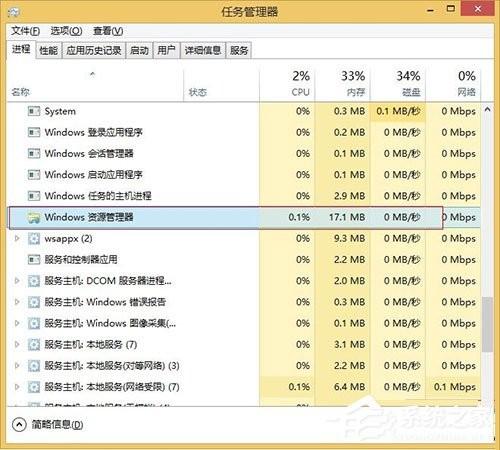Click the wsappx (2) gear icon

tap(34, 238)
